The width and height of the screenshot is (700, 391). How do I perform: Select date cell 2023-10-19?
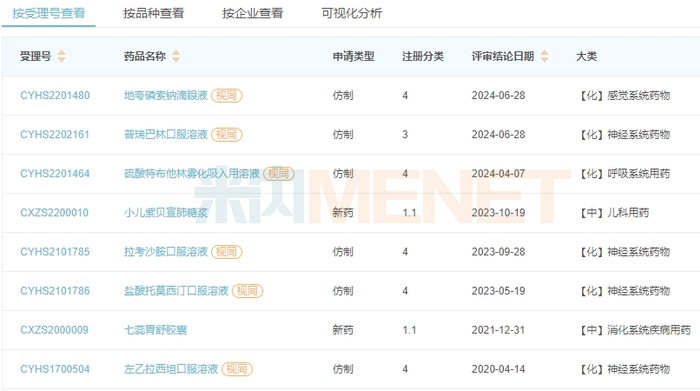pos(498,212)
